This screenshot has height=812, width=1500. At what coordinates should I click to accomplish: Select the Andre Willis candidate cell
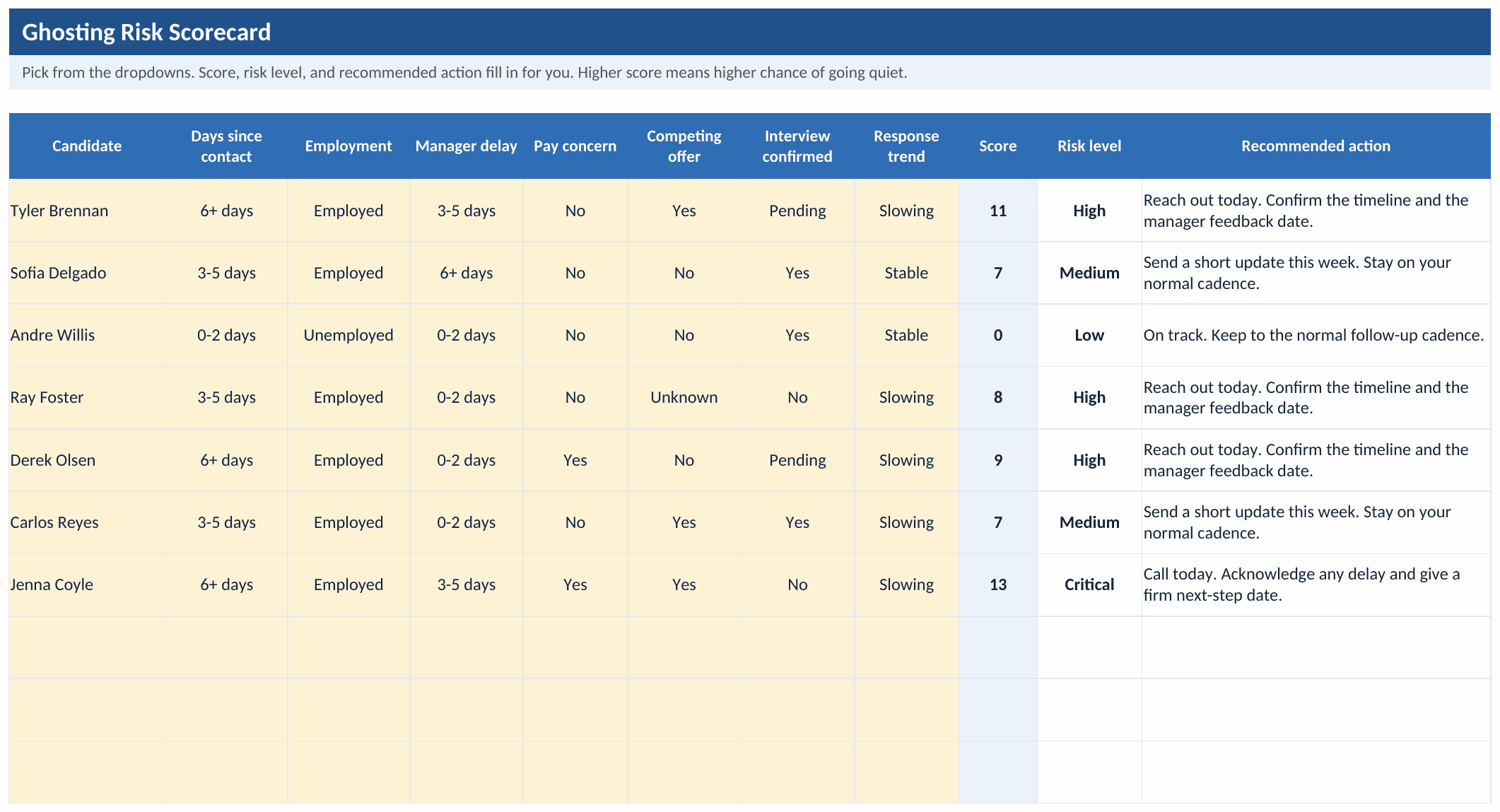87,335
